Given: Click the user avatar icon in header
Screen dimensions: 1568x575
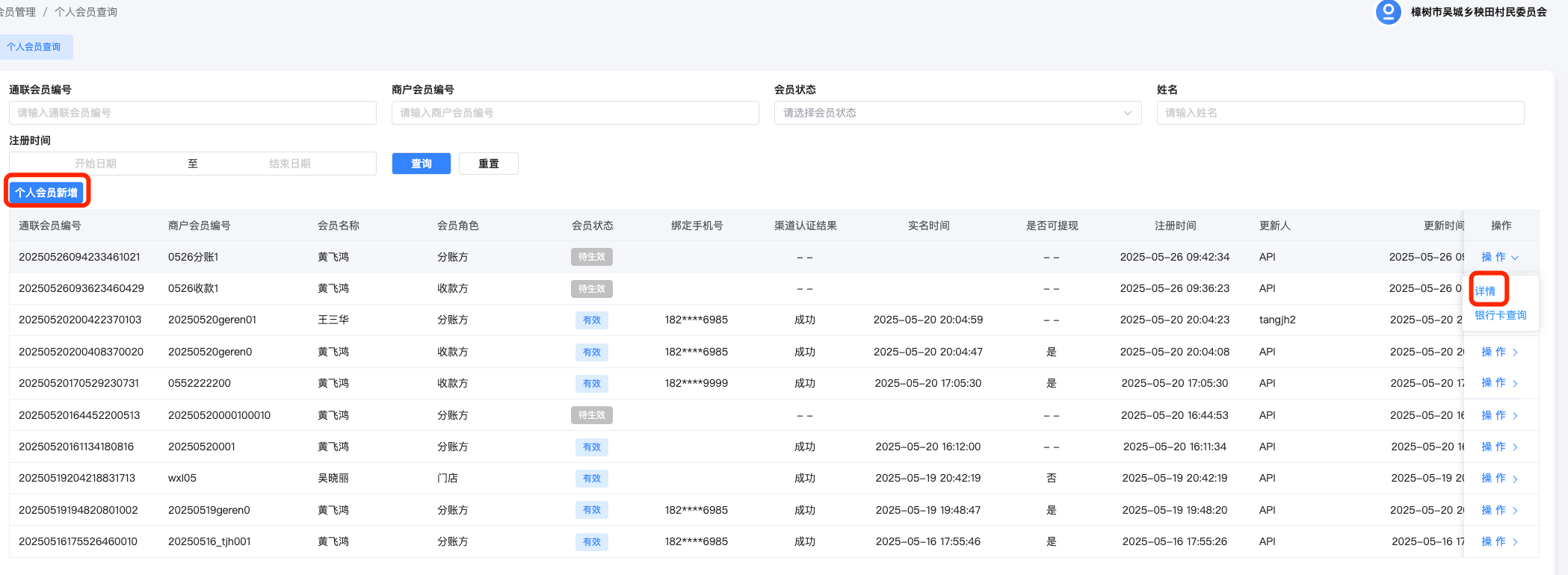Looking at the screenshot, I should 1388,12.
